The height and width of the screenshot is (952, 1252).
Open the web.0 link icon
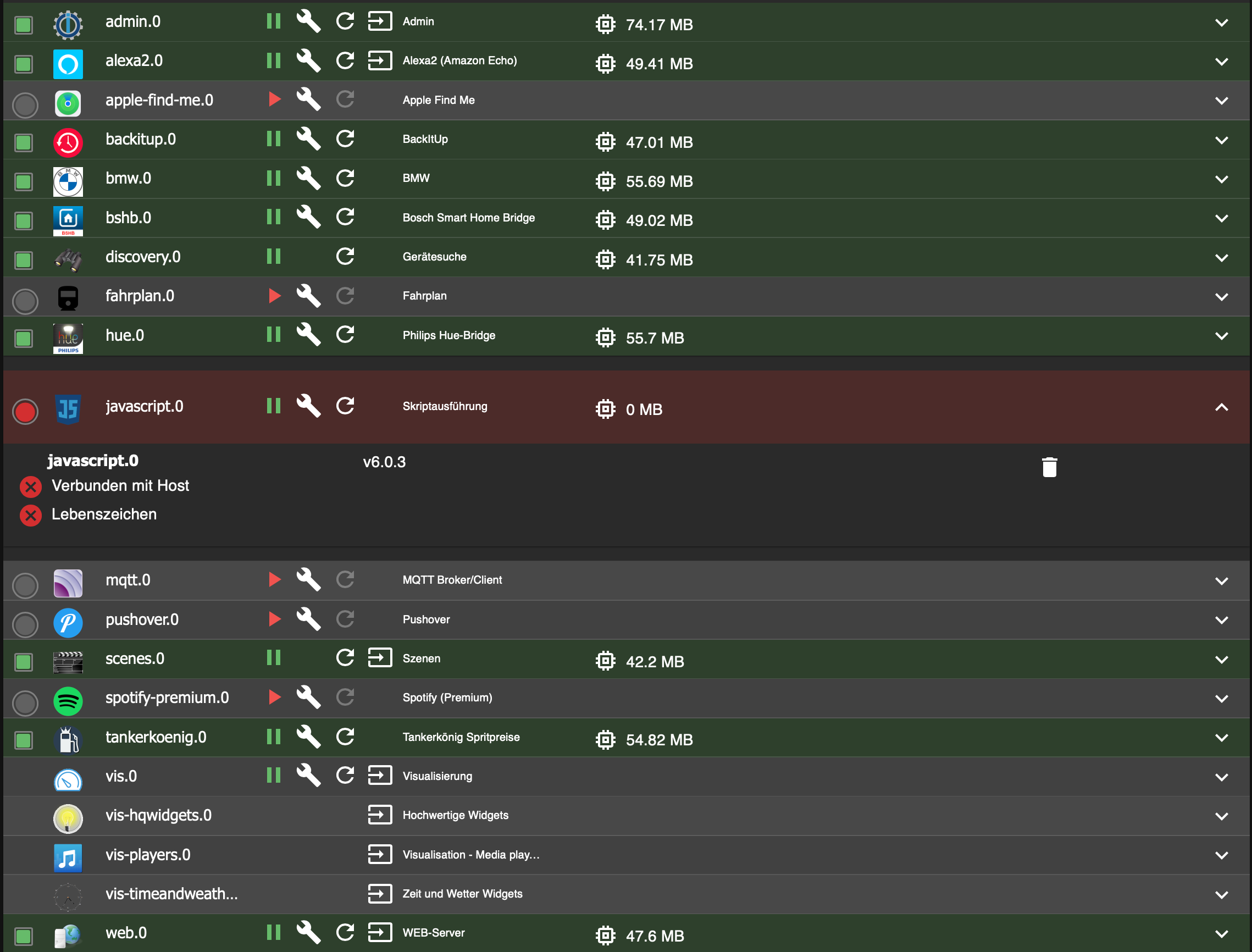(x=380, y=932)
